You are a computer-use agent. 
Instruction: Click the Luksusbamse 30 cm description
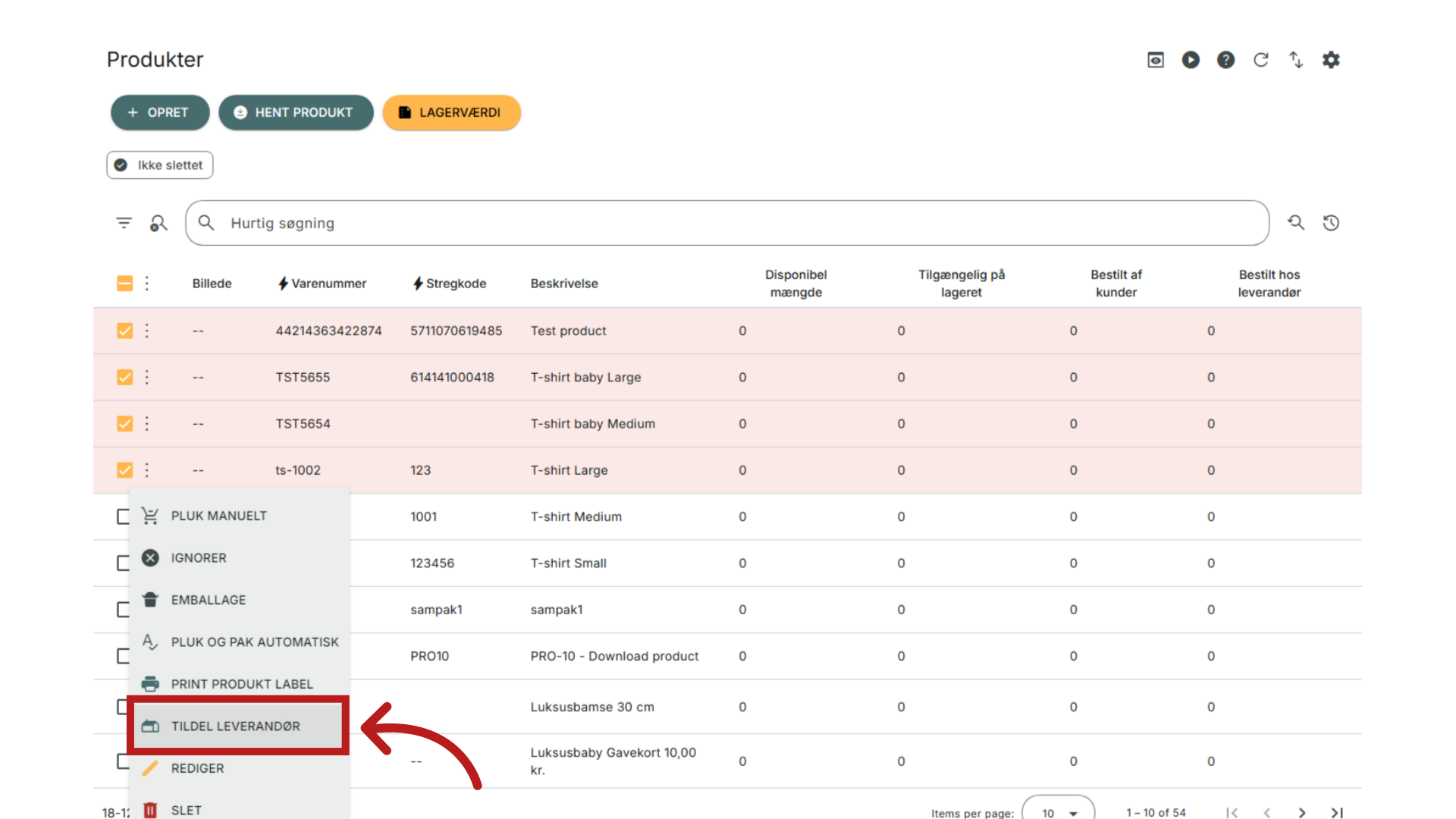(x=591, y=707)
